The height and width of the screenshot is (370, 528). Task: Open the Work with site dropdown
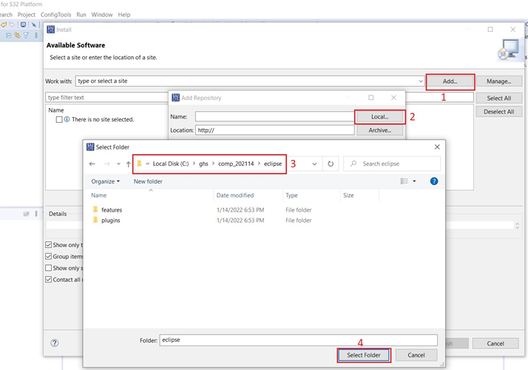421,81
